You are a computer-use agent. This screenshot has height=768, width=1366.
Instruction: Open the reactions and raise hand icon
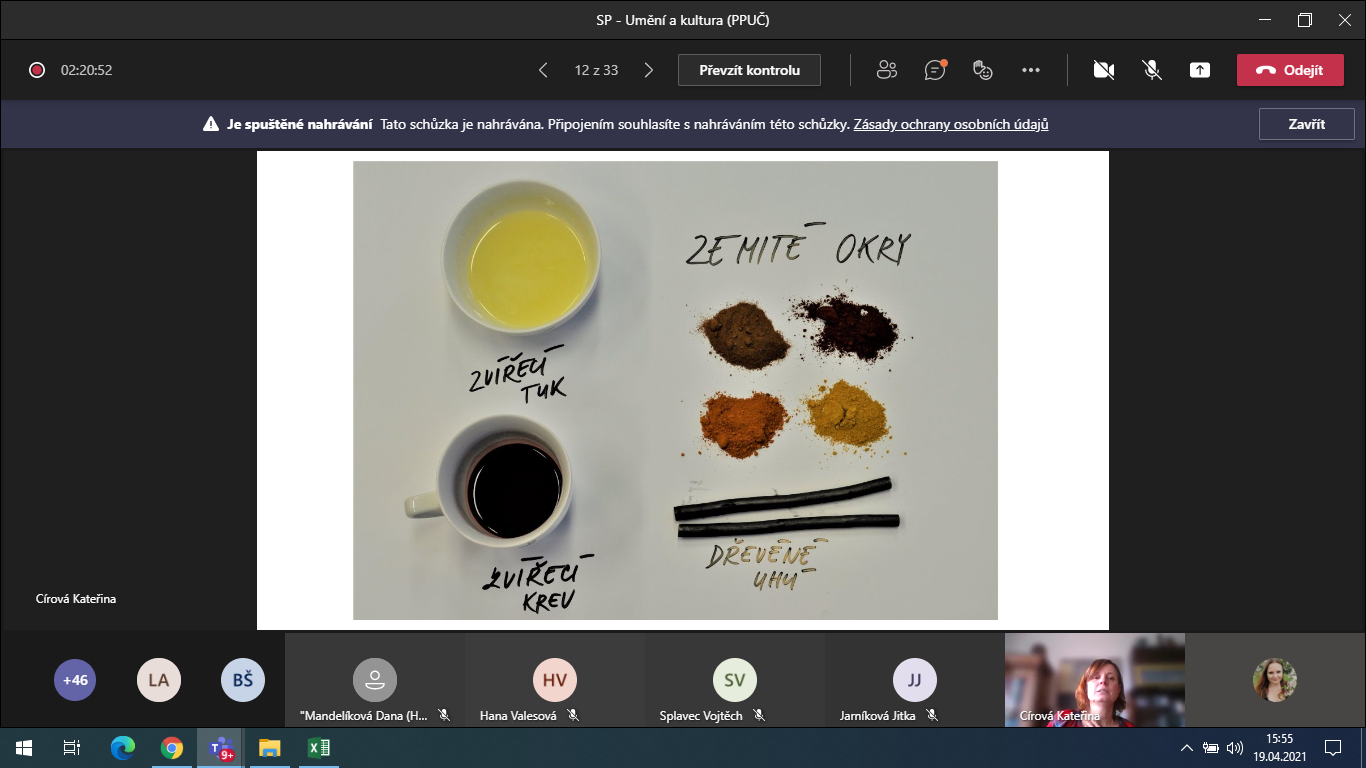point(983,70)
